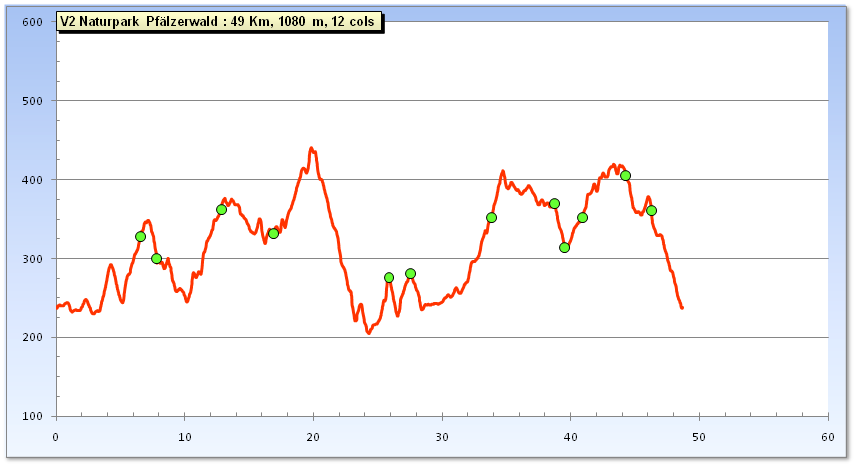The height and width of the screenshot is (467, 856).
Task: Click the 40 label on the distance axis
Action: tap(570, 437)
